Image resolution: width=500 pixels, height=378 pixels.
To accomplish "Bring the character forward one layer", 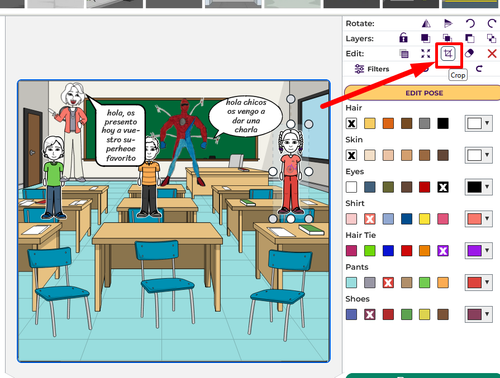I will pos(447,38).
